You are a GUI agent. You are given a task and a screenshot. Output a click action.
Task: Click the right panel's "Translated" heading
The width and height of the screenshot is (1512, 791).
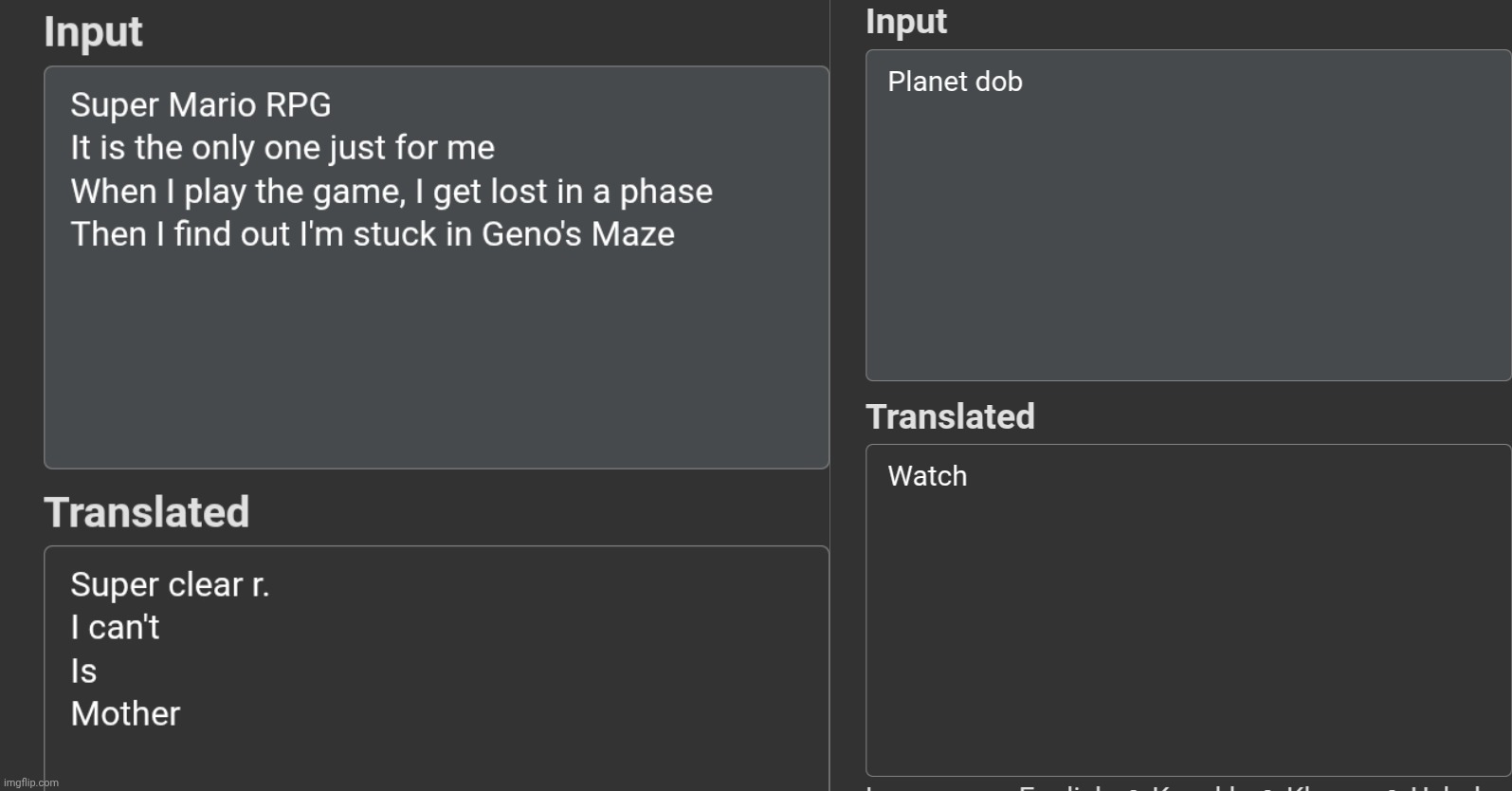[x=950, y=417]
